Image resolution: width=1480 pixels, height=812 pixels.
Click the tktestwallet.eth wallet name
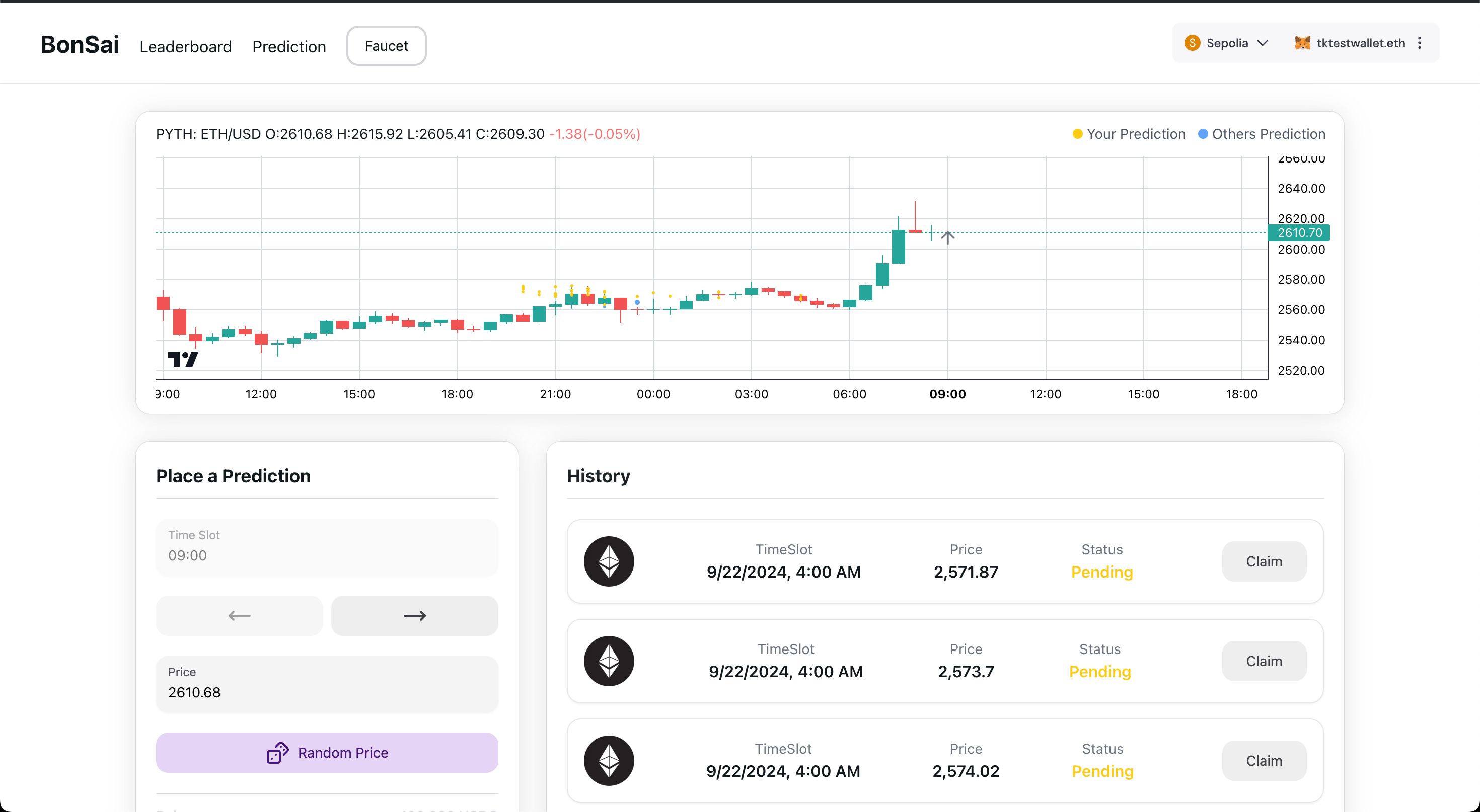click(1361, 43)
